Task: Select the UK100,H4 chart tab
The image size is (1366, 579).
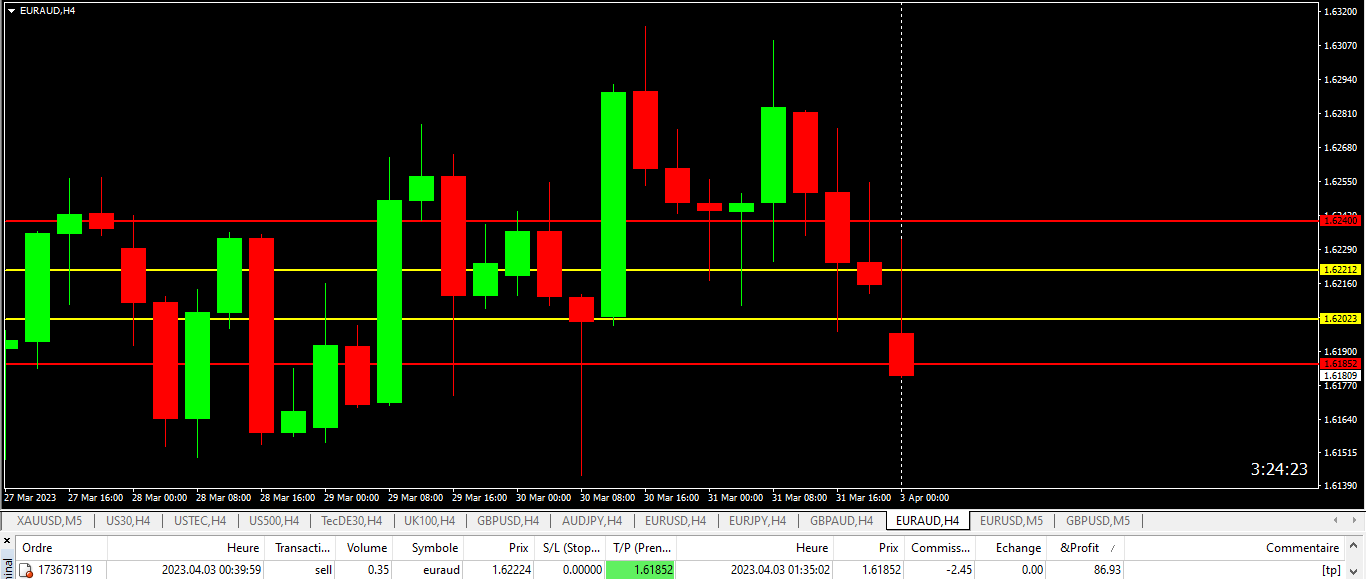Action: pos(429,521)
